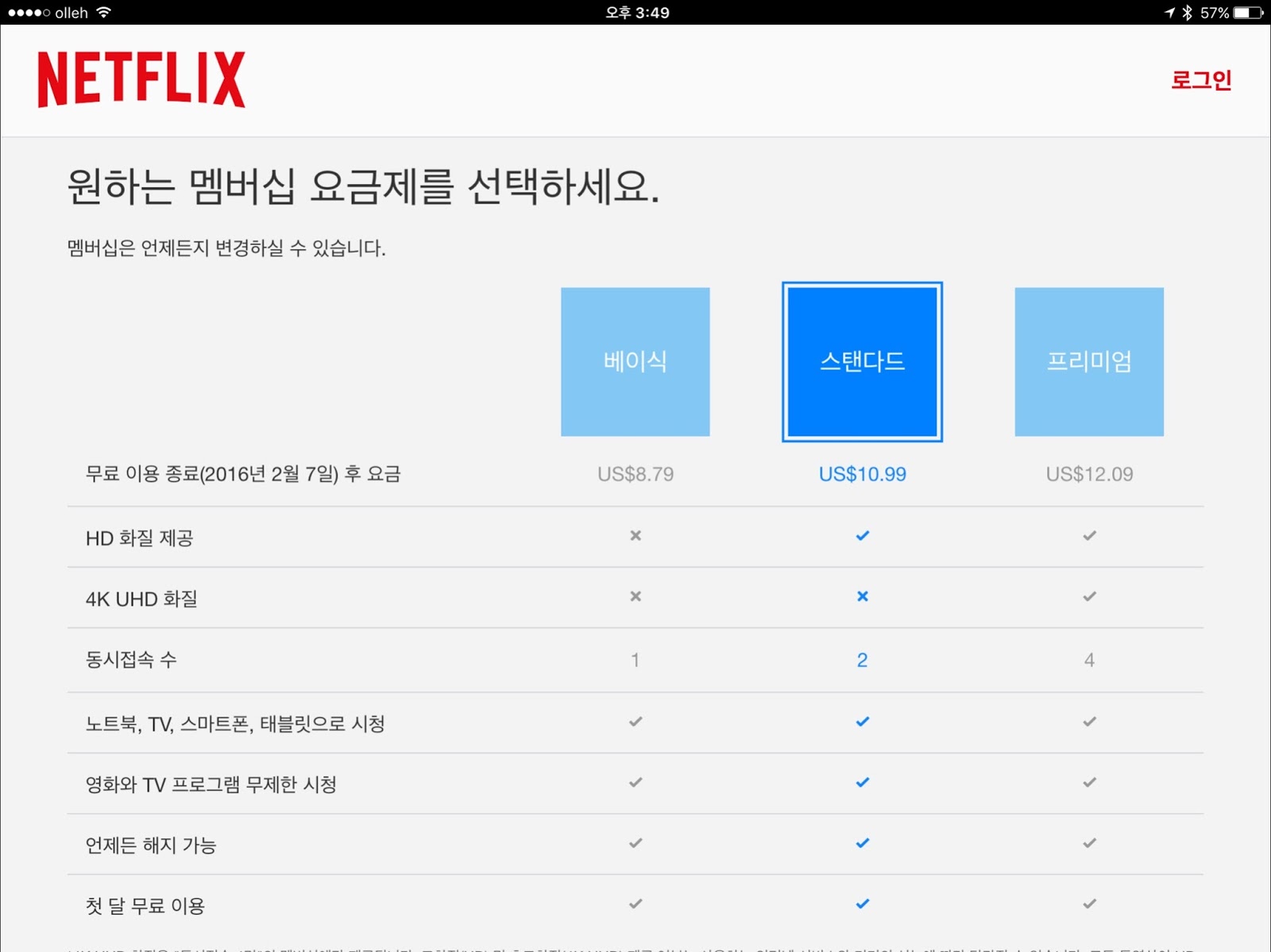1271x952 pixels.
Task: Tap the Wi-Fi status icon
Action: [103, 13]
